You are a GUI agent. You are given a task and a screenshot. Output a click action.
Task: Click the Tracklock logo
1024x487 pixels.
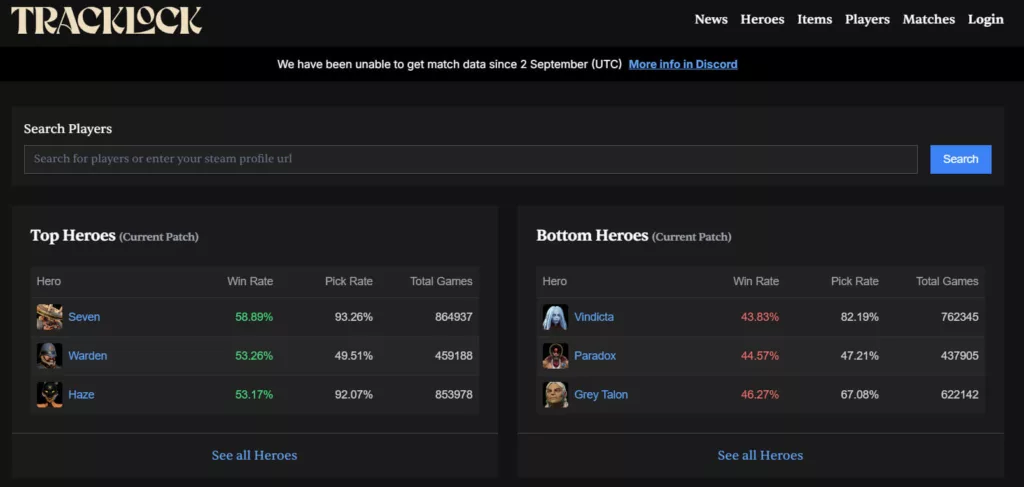tap(106, 20)
